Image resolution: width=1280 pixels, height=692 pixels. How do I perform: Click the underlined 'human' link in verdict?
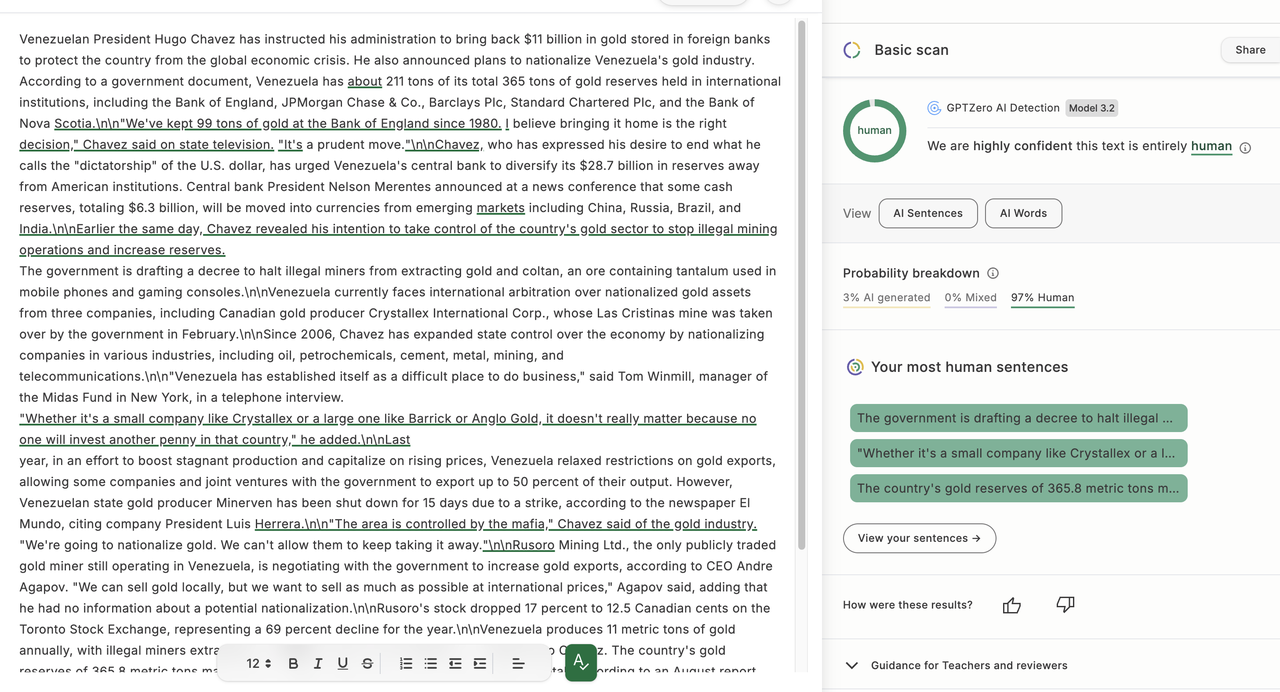[1211, 146]
